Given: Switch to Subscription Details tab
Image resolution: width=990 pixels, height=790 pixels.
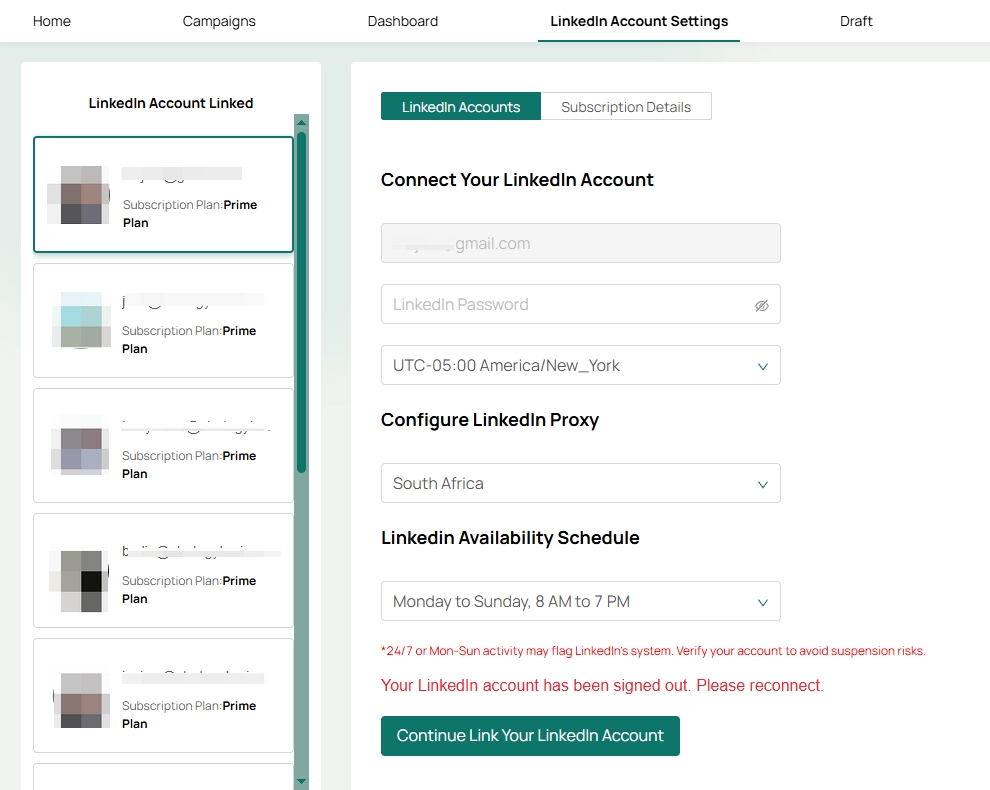Looking at the screenshot, I should click(x=626, y=107).
